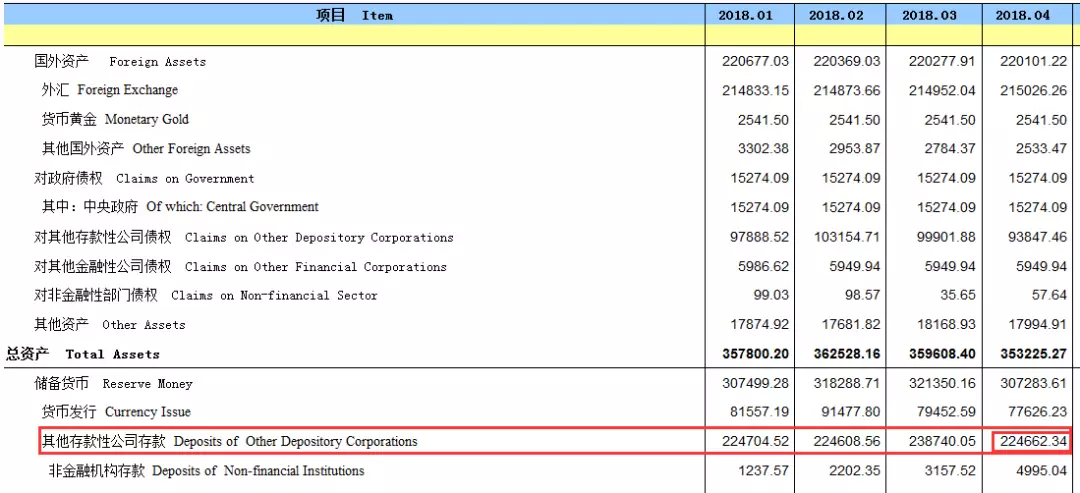Select Foreign Exchange value 214873.66
Screen dimensions: 1080x493
click(x=847, y=90)
